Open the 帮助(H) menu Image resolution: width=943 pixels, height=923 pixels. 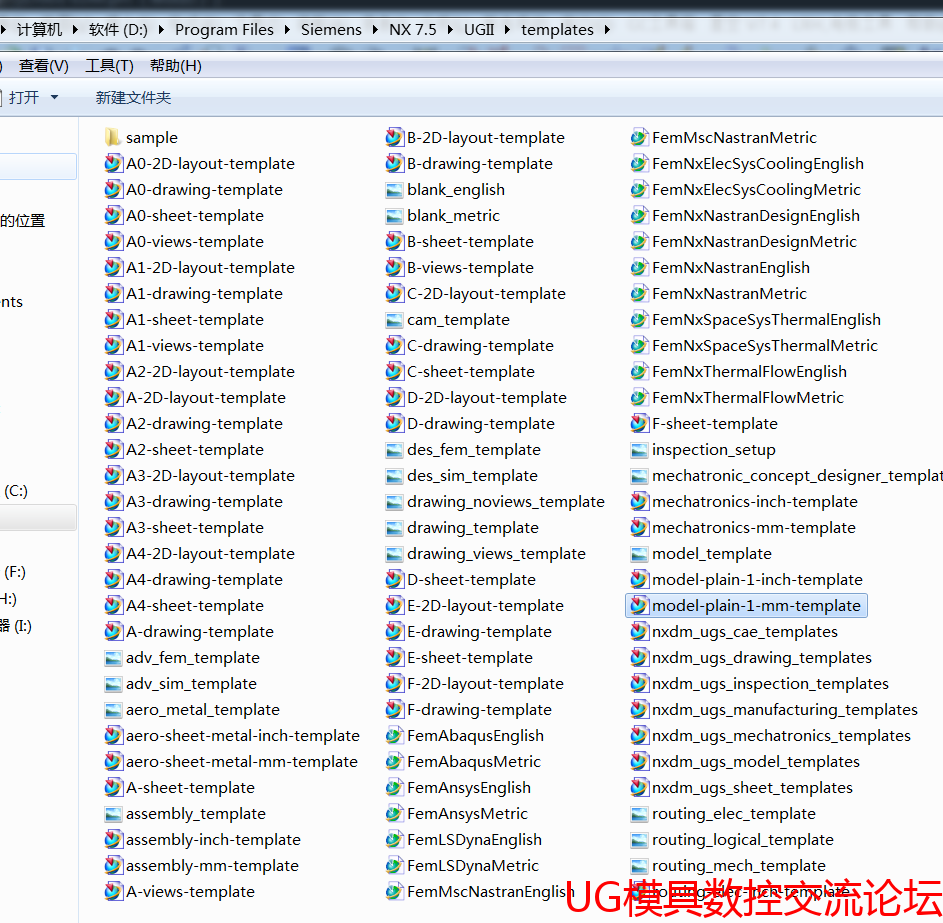pyautogui.click(x=176, y=66)
